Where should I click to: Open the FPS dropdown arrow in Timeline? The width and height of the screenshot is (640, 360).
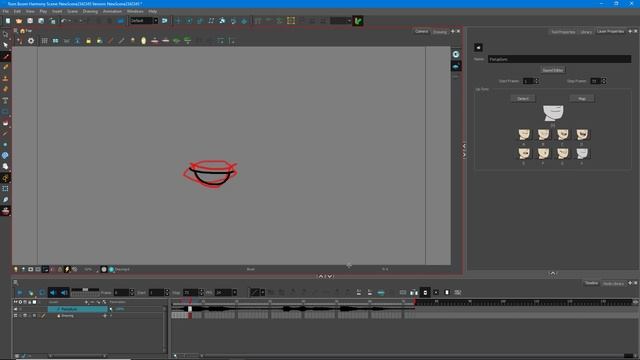[235, 293]
